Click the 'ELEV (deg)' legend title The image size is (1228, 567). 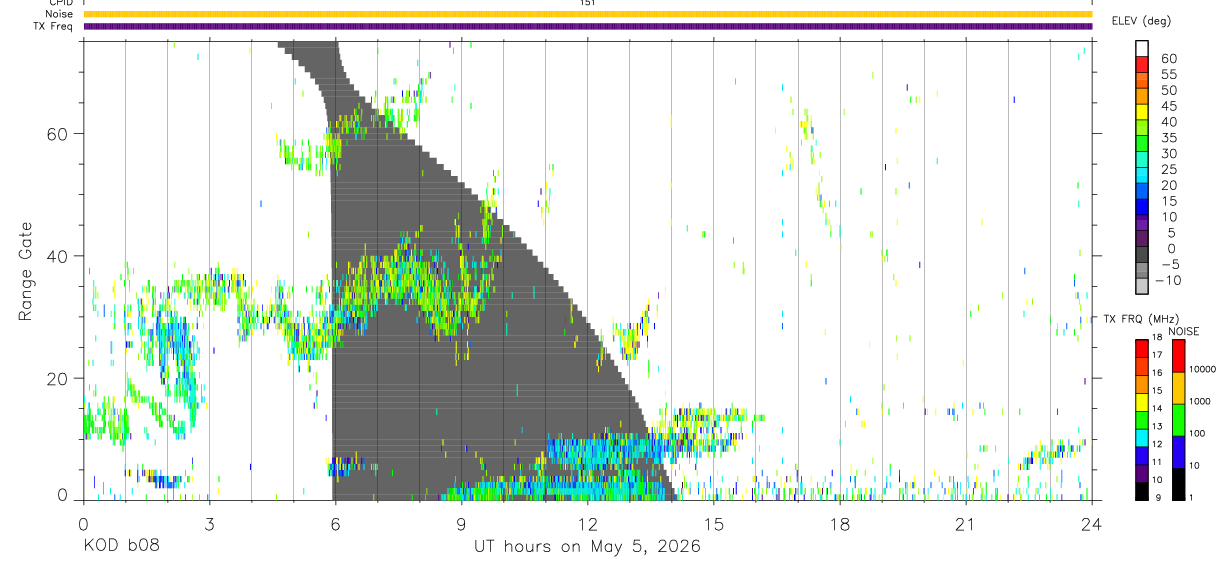coord(1141,20)
